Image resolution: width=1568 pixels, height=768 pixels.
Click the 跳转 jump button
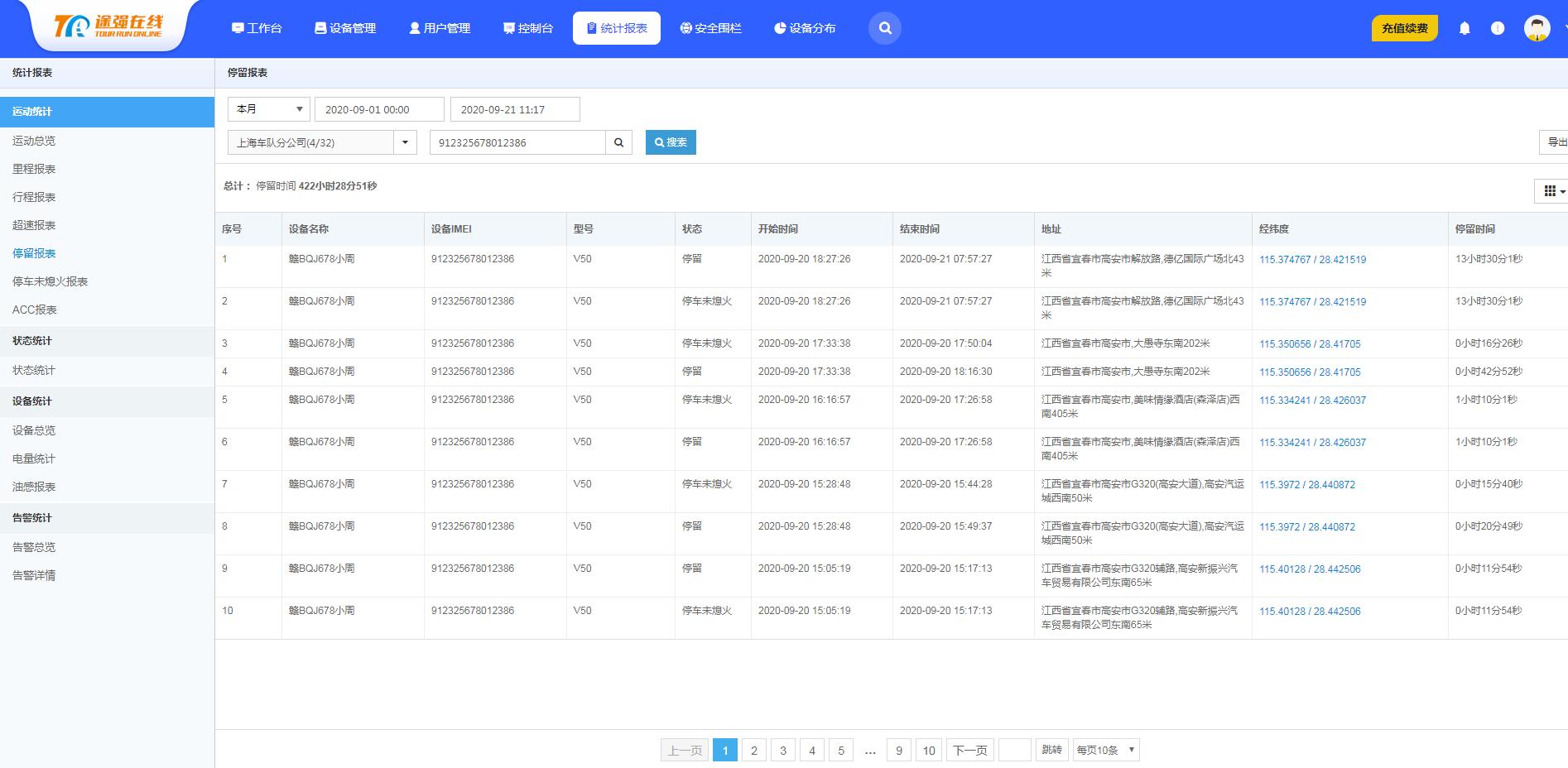1052,750
